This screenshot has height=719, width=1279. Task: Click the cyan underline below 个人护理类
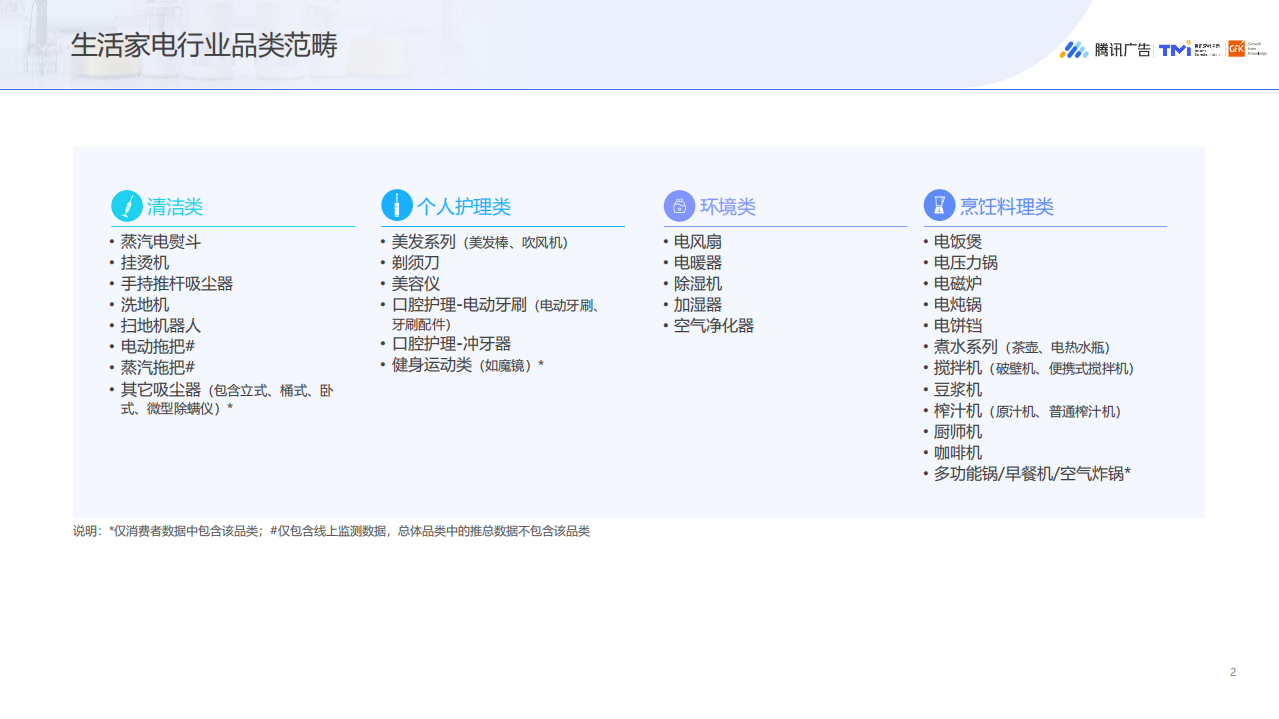[501, 225]
